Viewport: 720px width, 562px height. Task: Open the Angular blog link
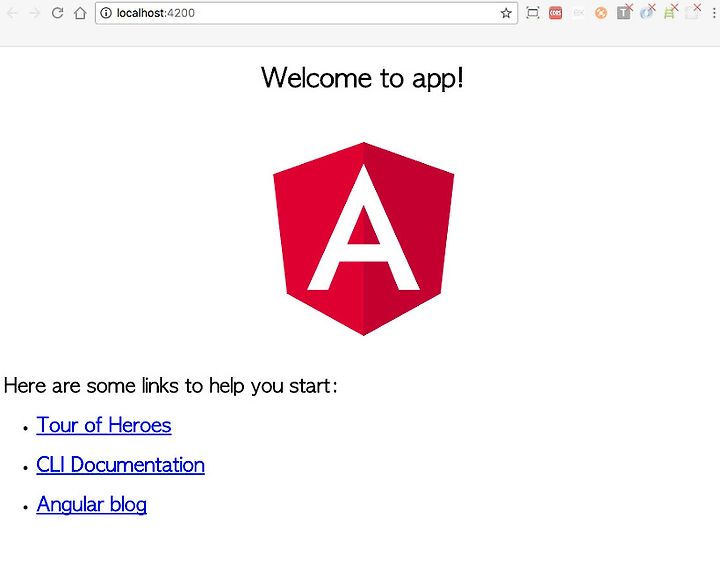tap(92, 504)
